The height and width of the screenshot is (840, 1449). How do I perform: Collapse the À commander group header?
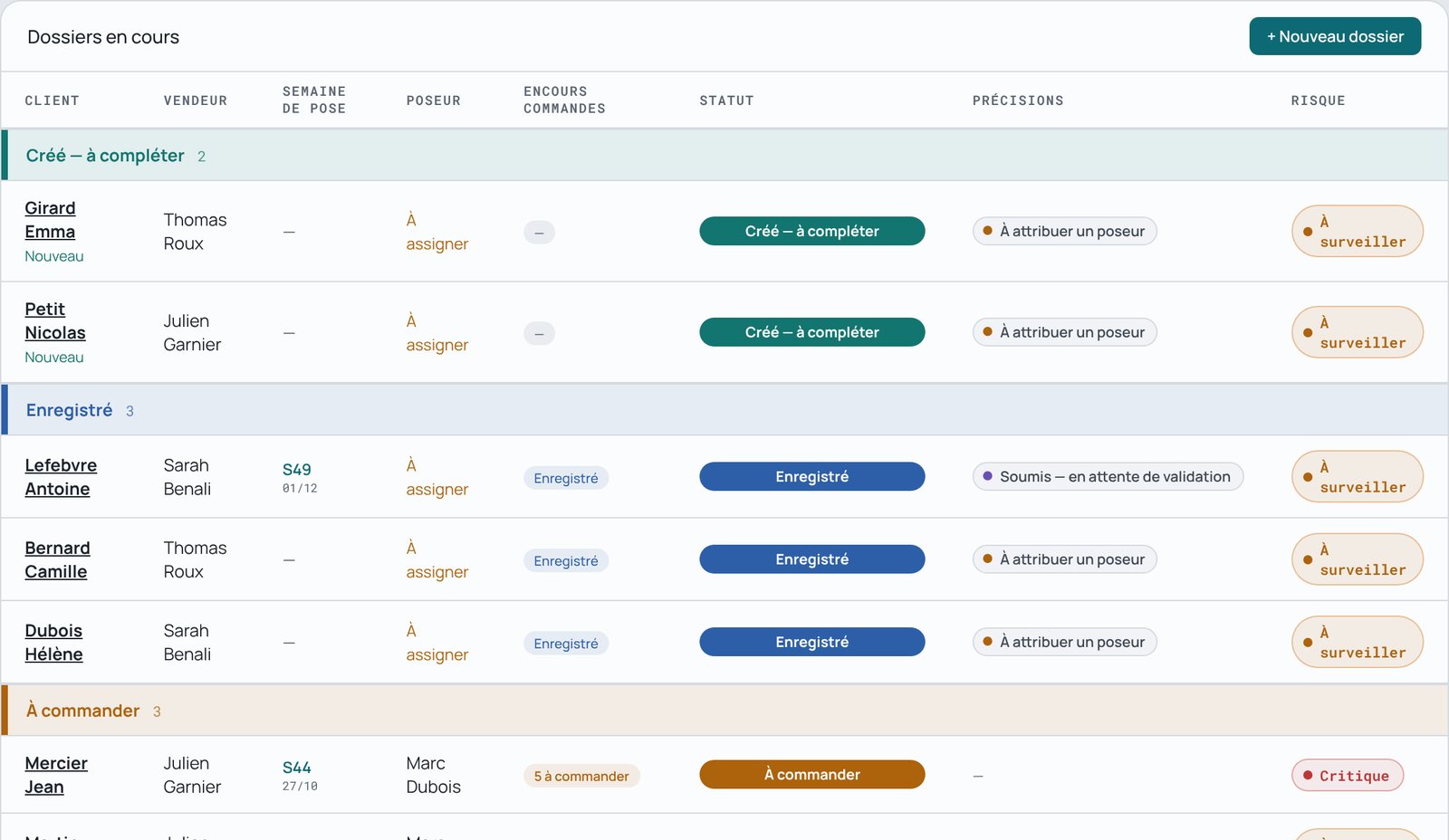724,711
